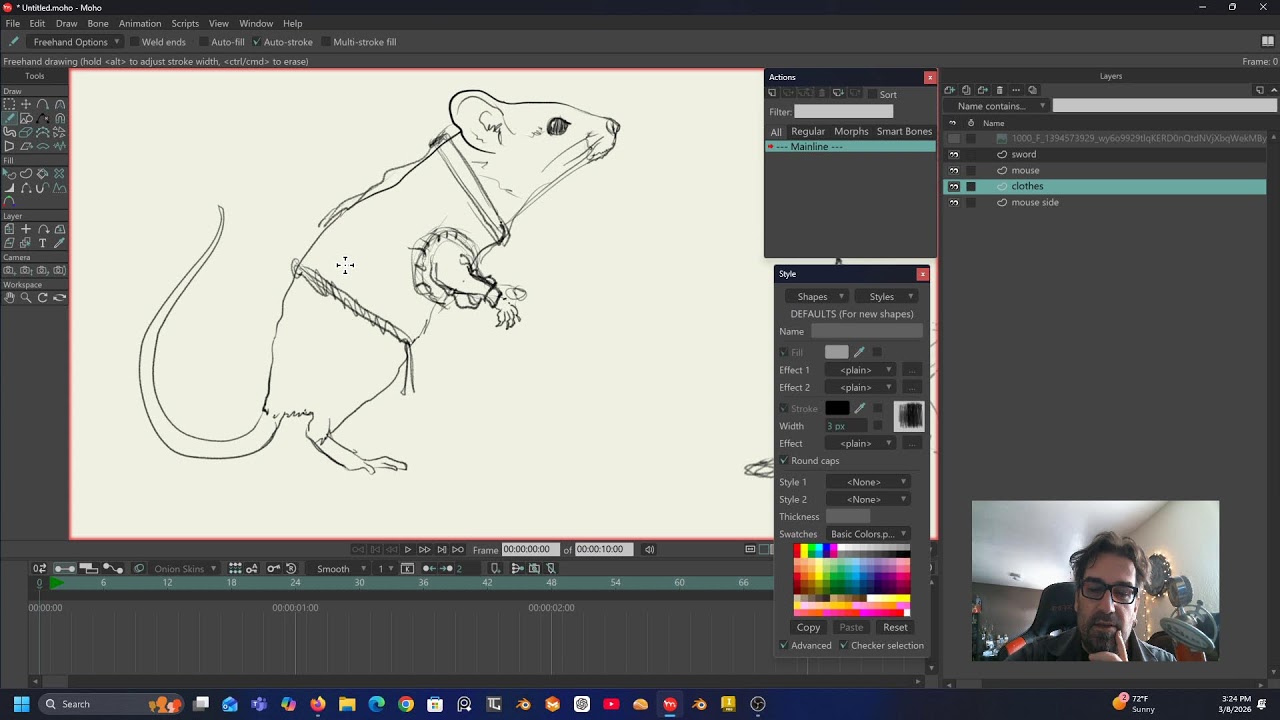Select the Zoom Workspace magnifier tool

(x=26, y=298)
